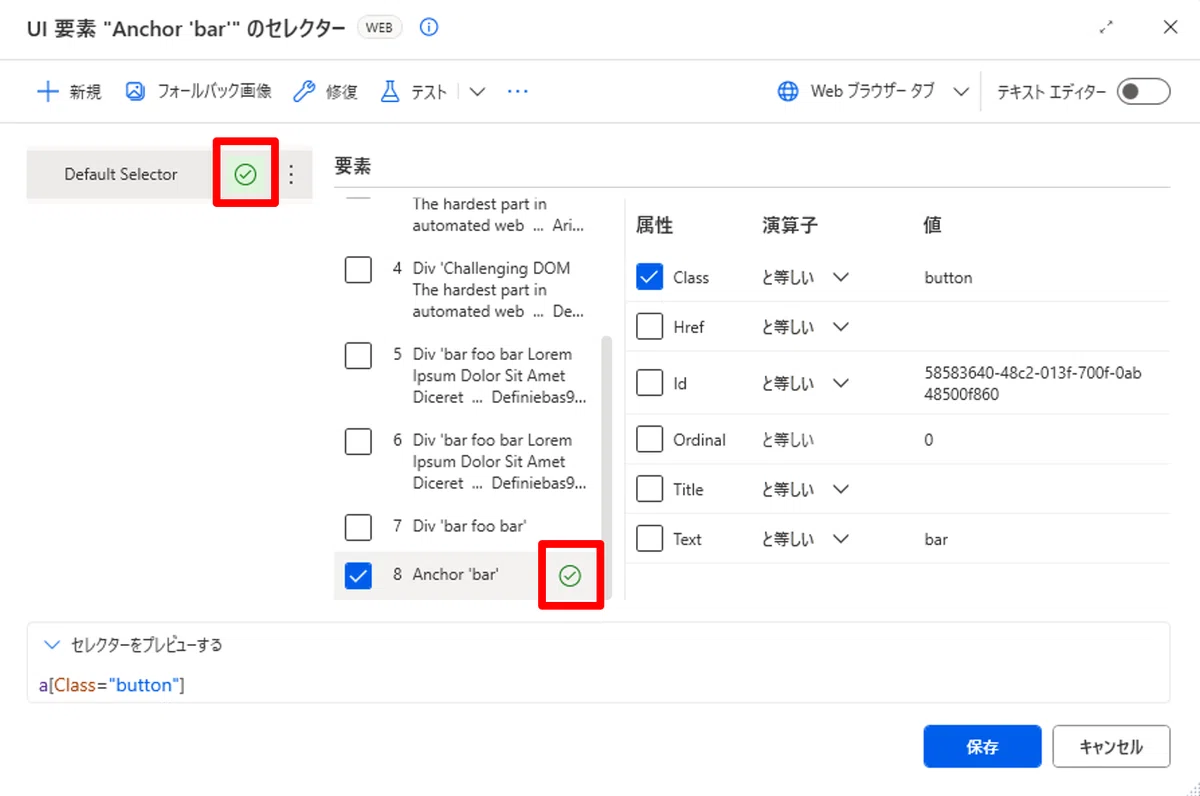The width and height of the screenshot is (1200, 796).
Task: Enable the Href attribute checkbox
Action: [650, 327]
